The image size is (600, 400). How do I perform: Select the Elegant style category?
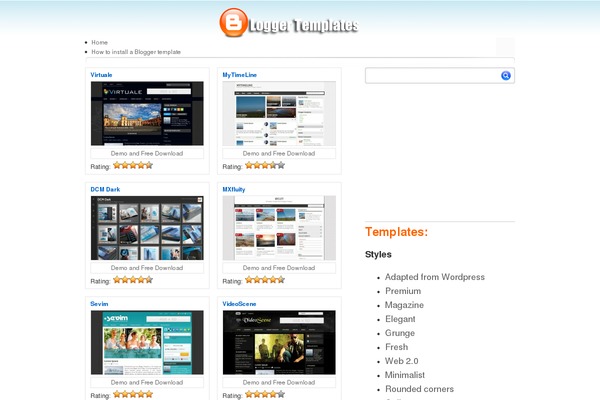pyautogui.click(x=400, y=319)
